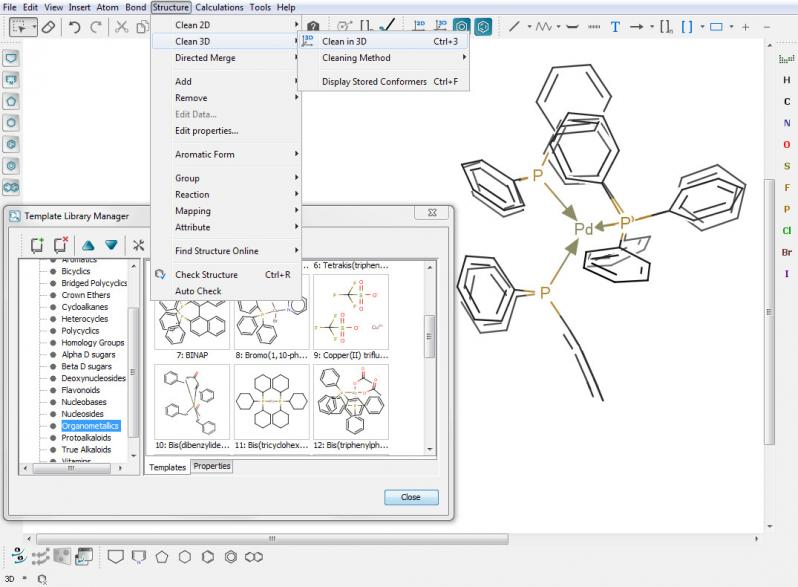Select the Eraser tool in the toolbar
Screen dimensions: 798x587
pos(49,27)
